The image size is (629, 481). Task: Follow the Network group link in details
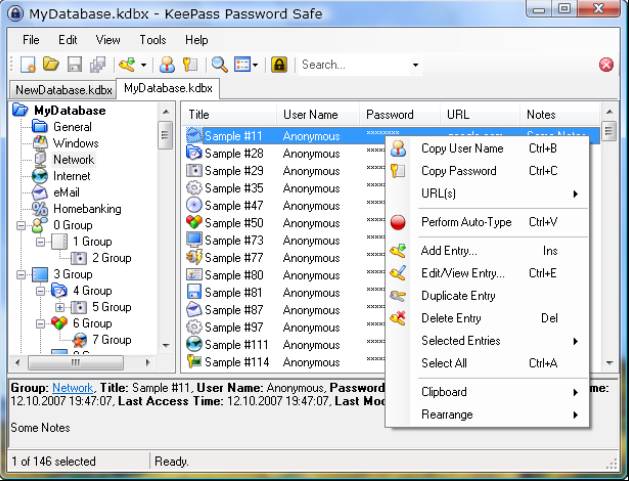click(x=73, y=388)
